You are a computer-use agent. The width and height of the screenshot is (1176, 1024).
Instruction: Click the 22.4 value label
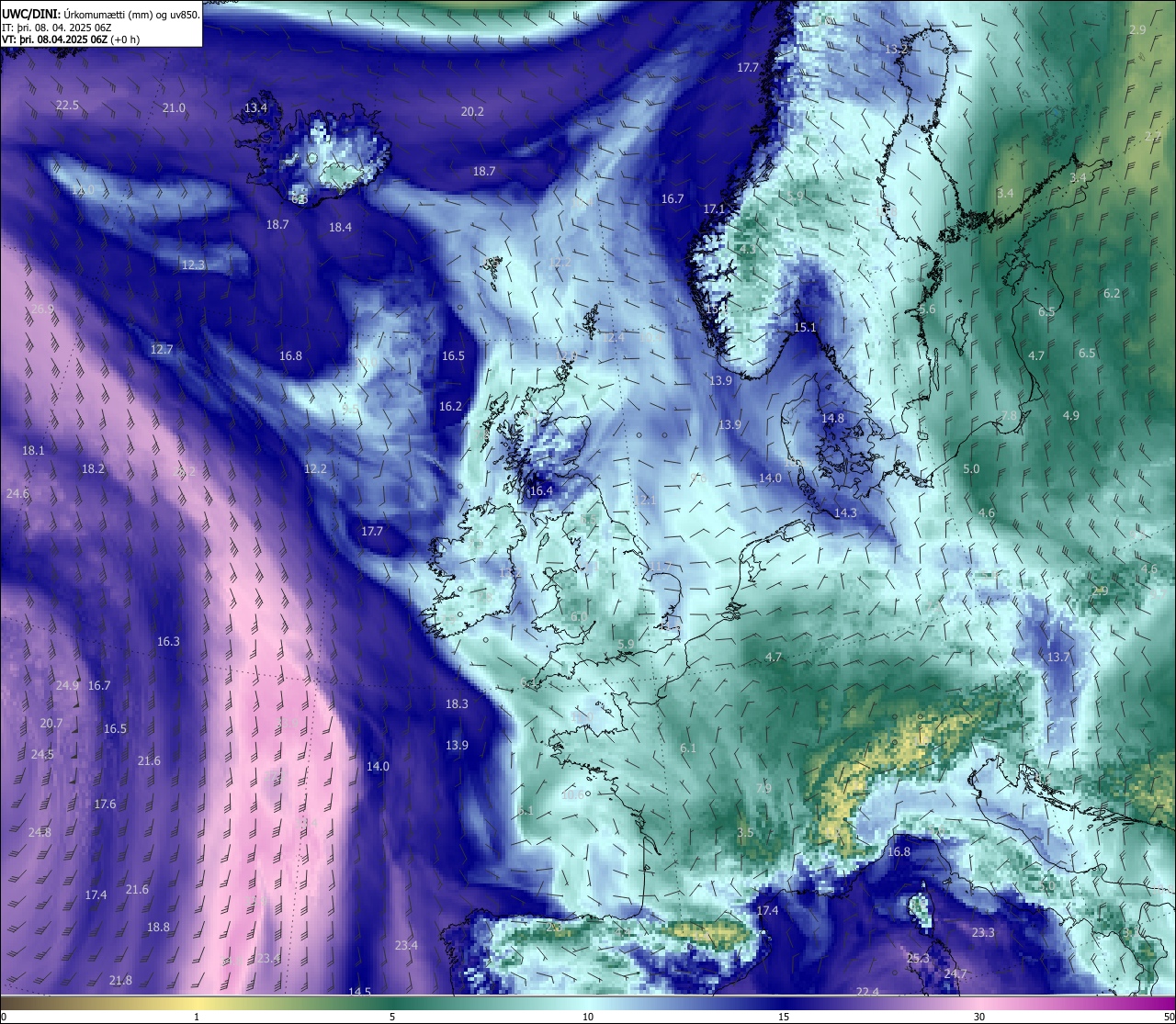pos(867,992)
